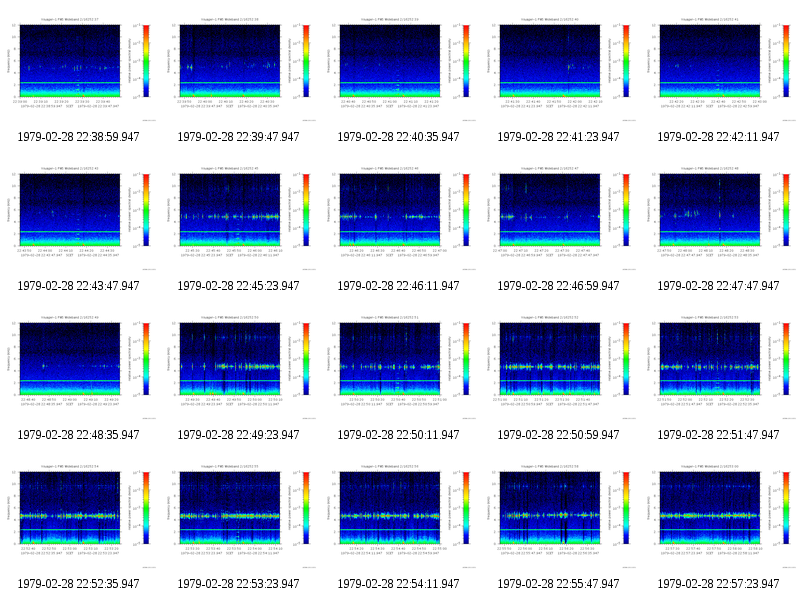Click the caption 1979-02-28 22:50:11.947
The height and width of the screenshot is (596, 800).
pos(398,435)
